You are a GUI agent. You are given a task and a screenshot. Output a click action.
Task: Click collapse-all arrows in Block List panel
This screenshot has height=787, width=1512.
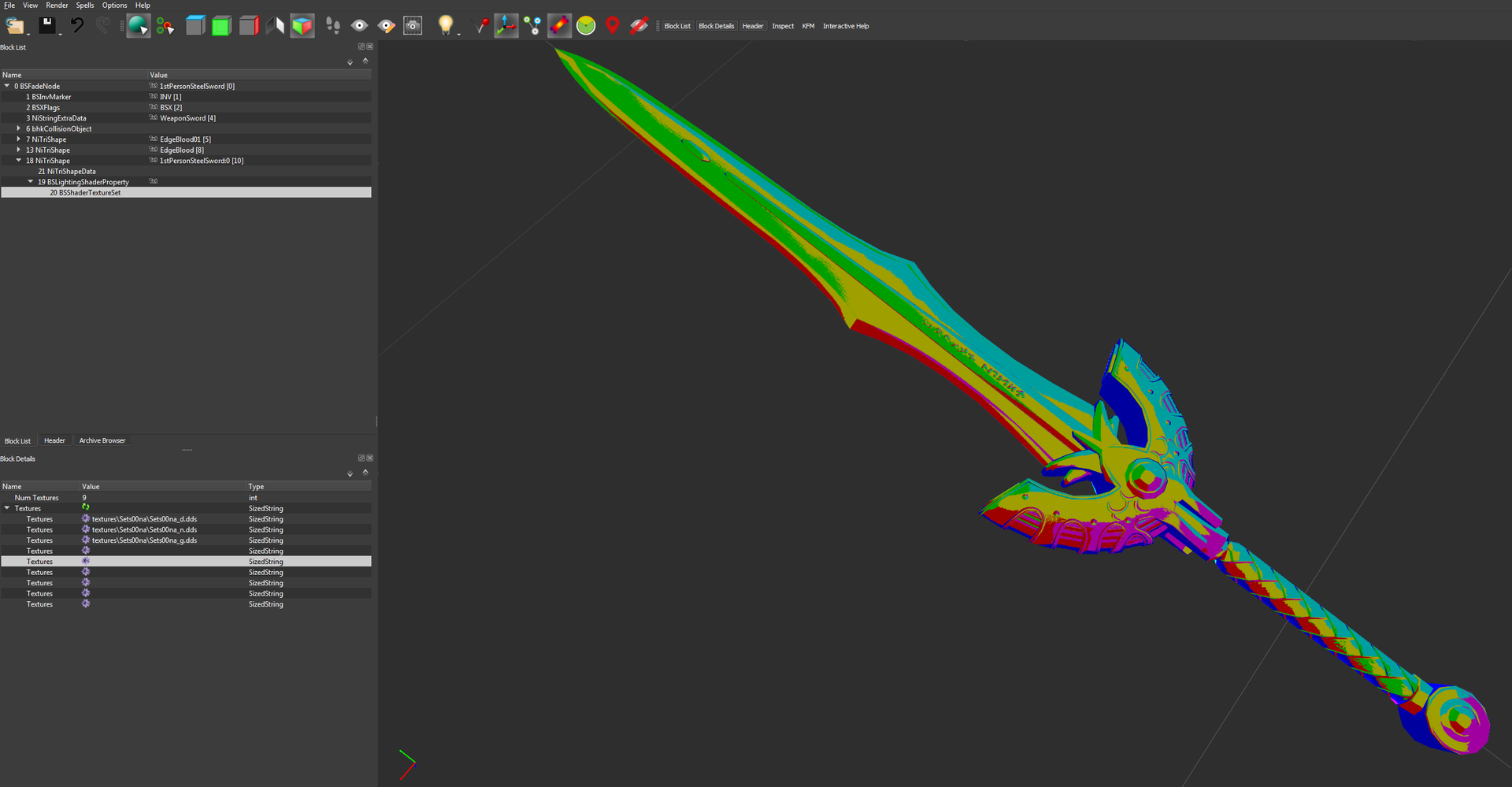pyautogui.click(x=365, y=61)
